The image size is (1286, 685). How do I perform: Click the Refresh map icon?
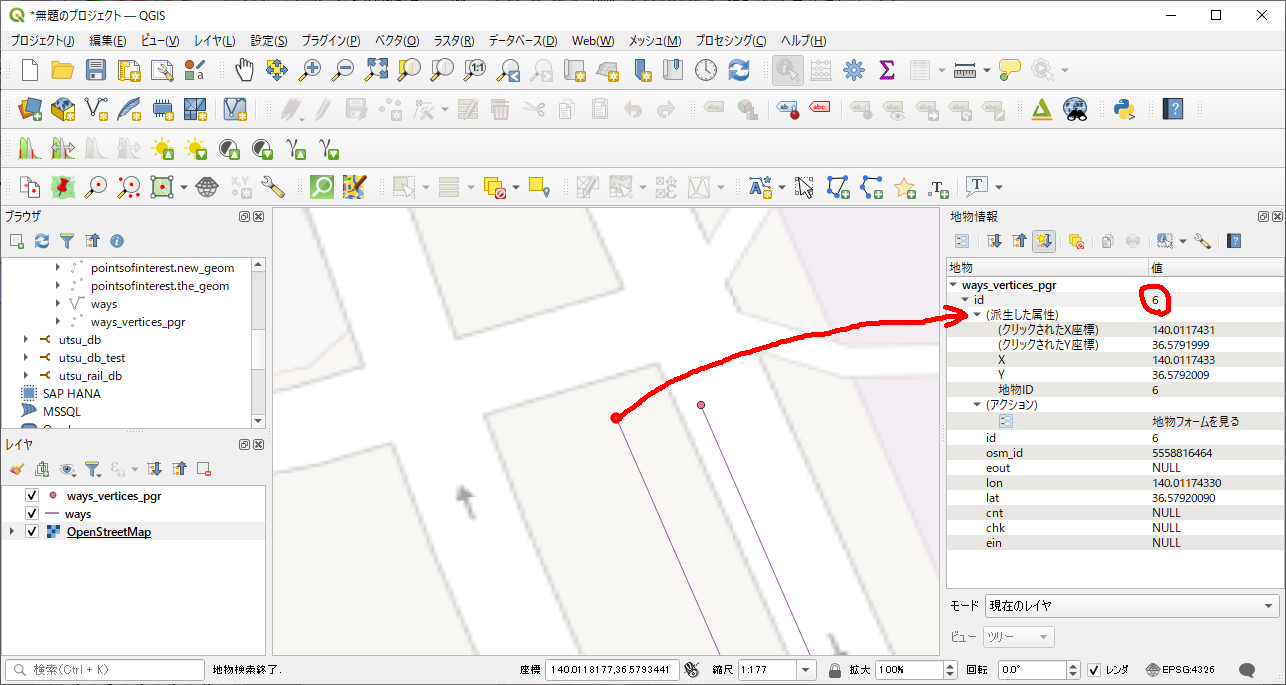739,70
